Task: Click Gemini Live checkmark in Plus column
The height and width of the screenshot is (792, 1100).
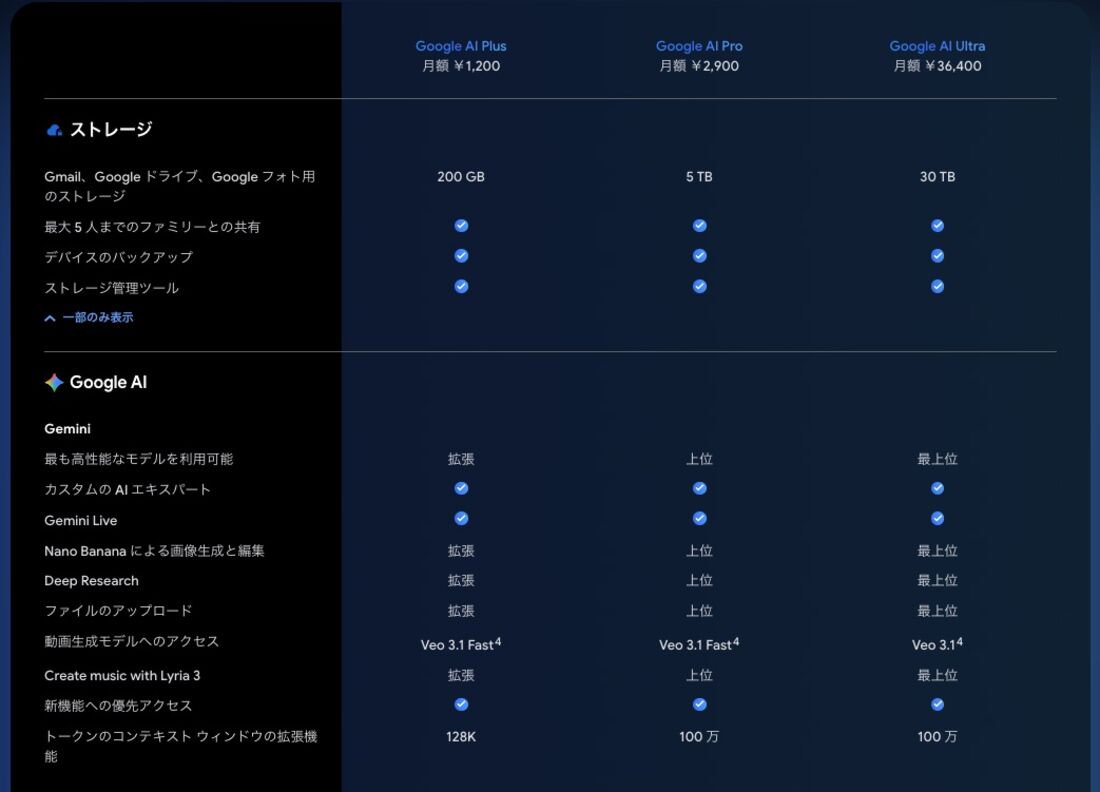Action: pyautogui.click(x=460, y=518)
